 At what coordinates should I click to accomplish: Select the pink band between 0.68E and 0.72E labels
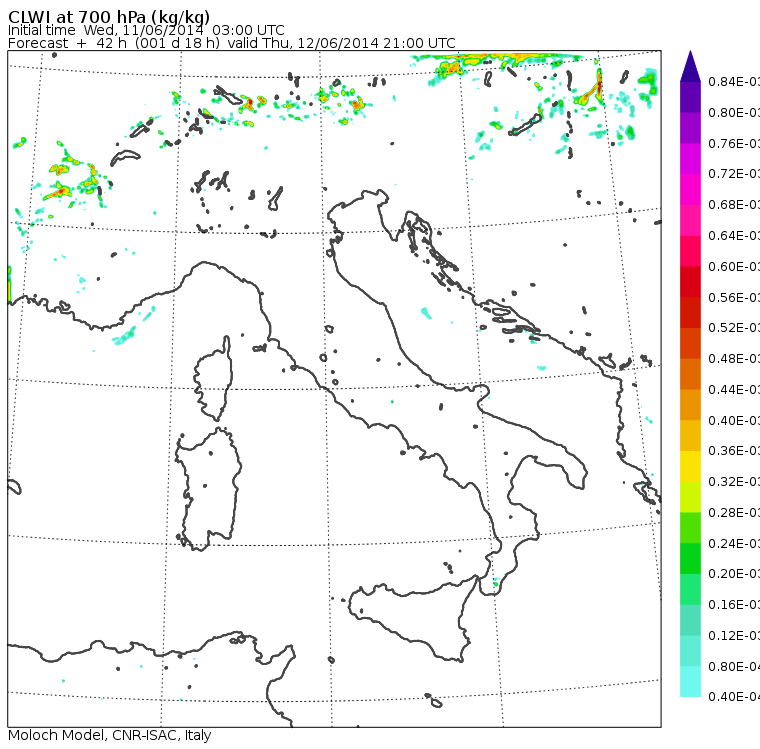click(x=690, y=190)
